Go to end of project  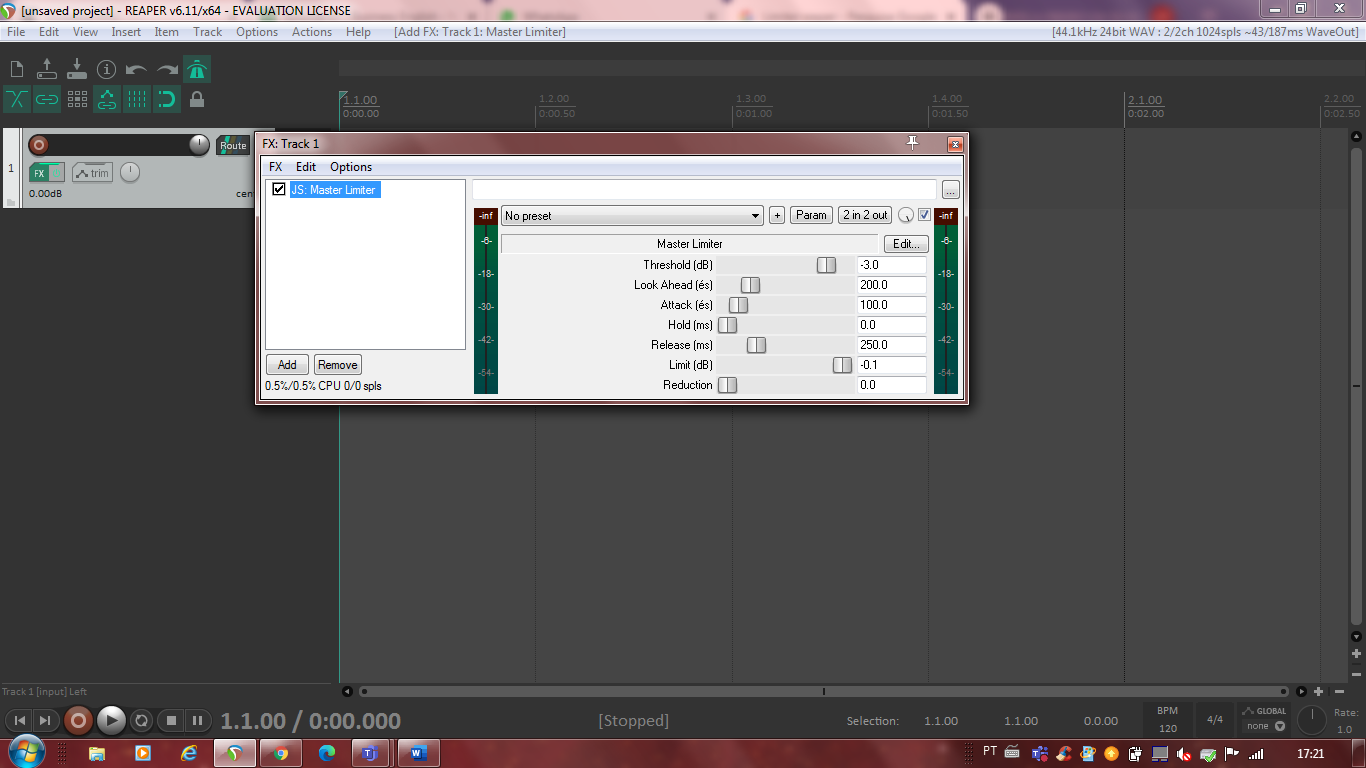click(45, 720)
